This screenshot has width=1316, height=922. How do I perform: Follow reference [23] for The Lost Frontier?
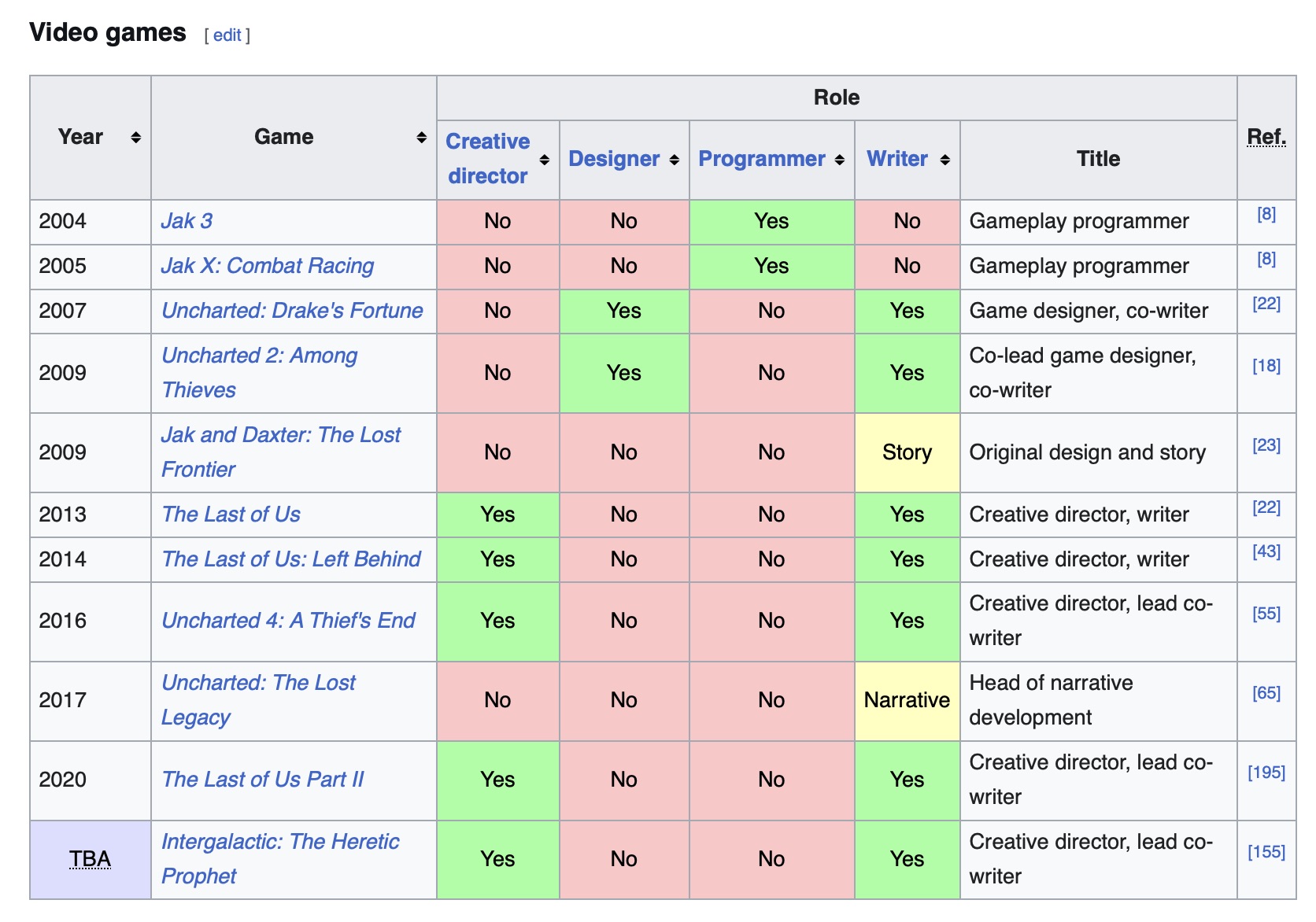[1266, 445]
